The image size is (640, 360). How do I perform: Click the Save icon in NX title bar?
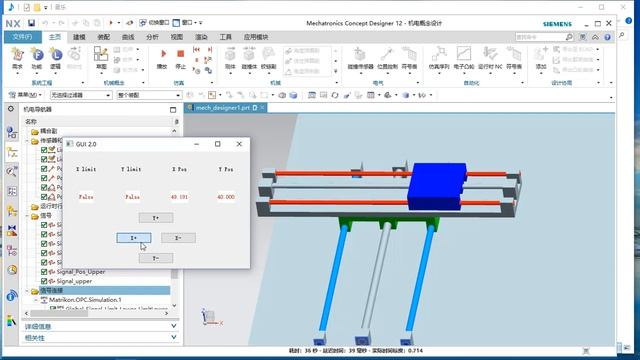(x=31, y=23)
